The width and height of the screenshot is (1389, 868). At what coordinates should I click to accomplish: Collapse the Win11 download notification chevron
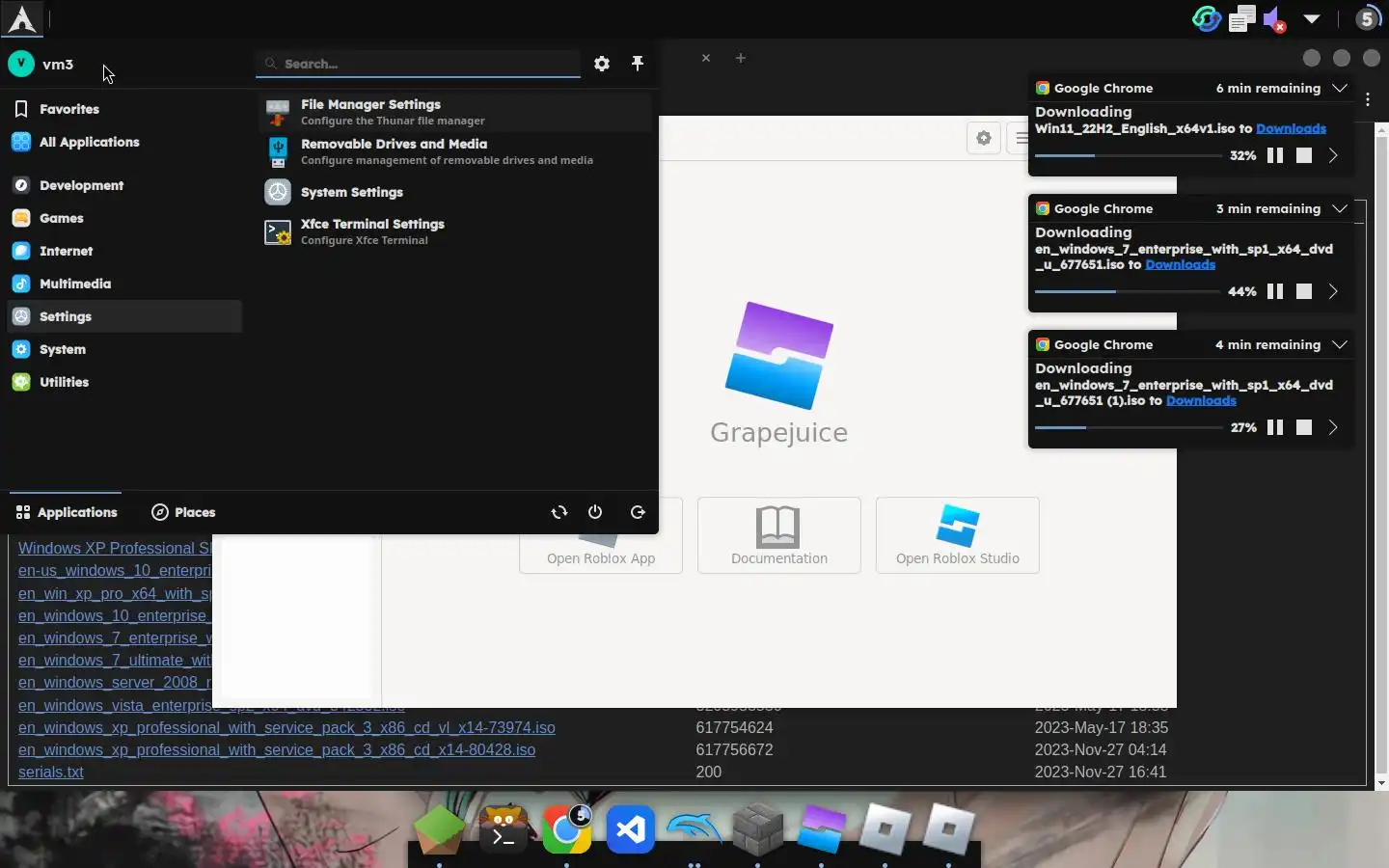(x=1340, y=88)
